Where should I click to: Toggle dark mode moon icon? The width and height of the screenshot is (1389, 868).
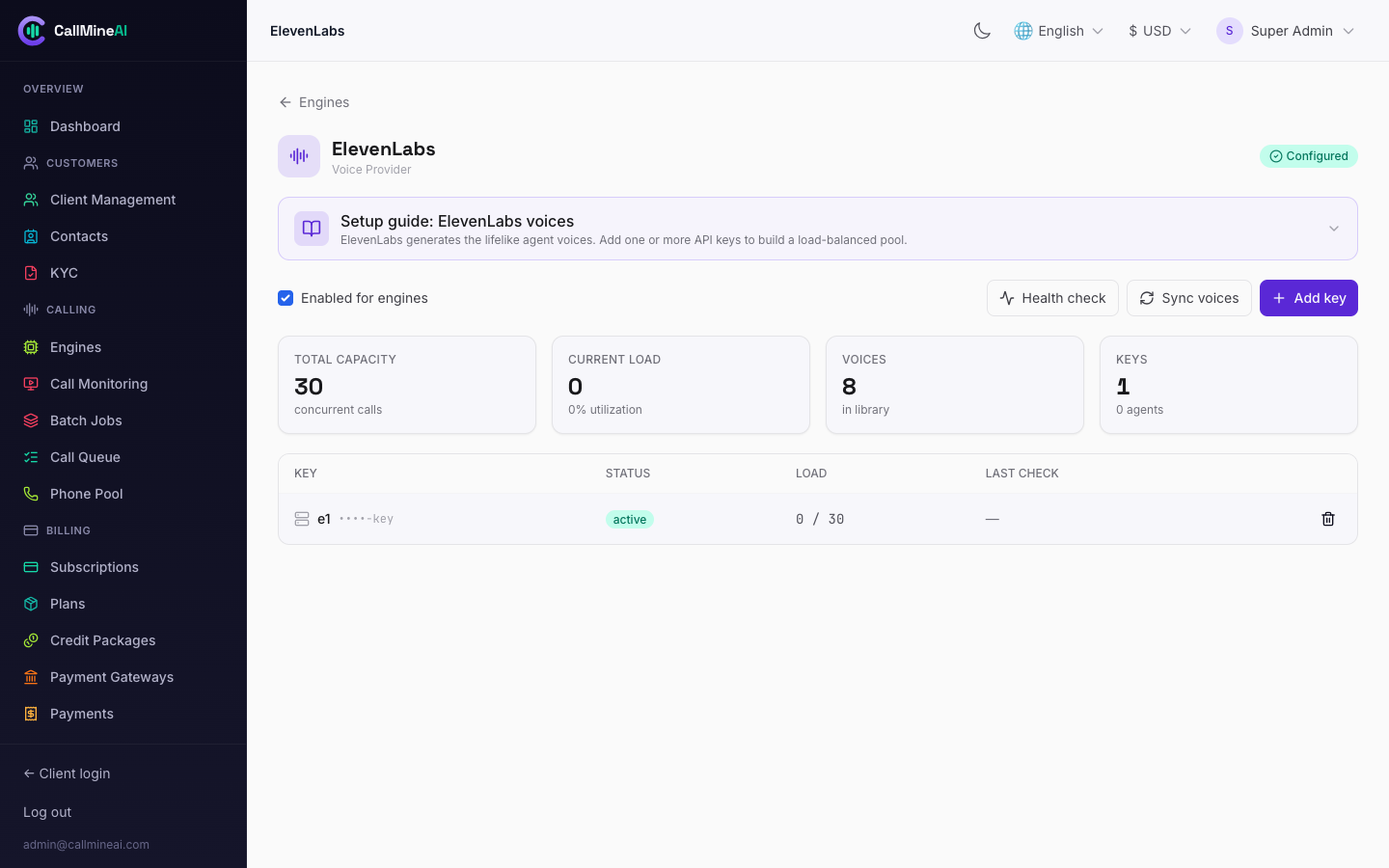tap(982, 31)
